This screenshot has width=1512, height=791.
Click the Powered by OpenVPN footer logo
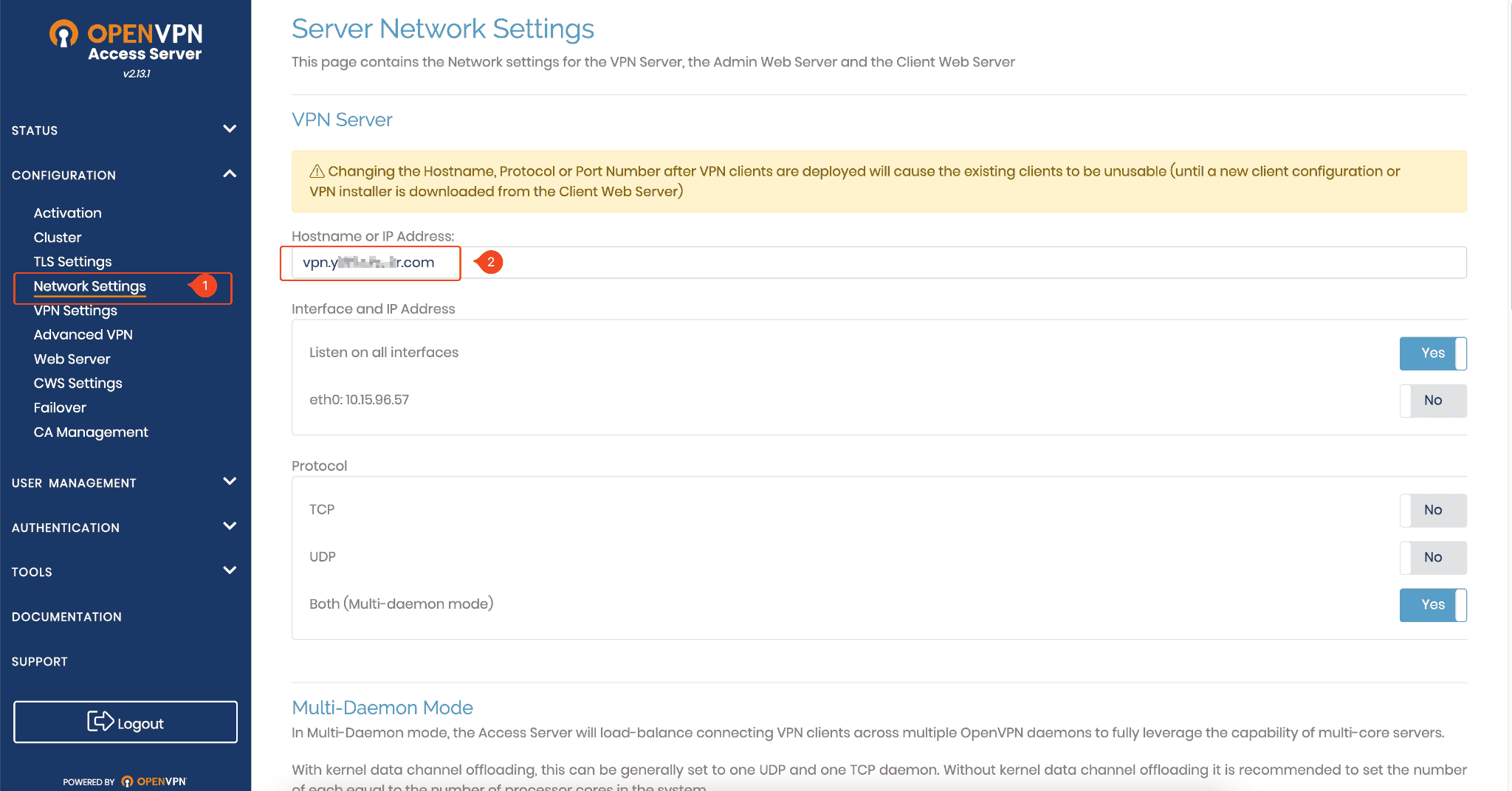pos(125,781)
